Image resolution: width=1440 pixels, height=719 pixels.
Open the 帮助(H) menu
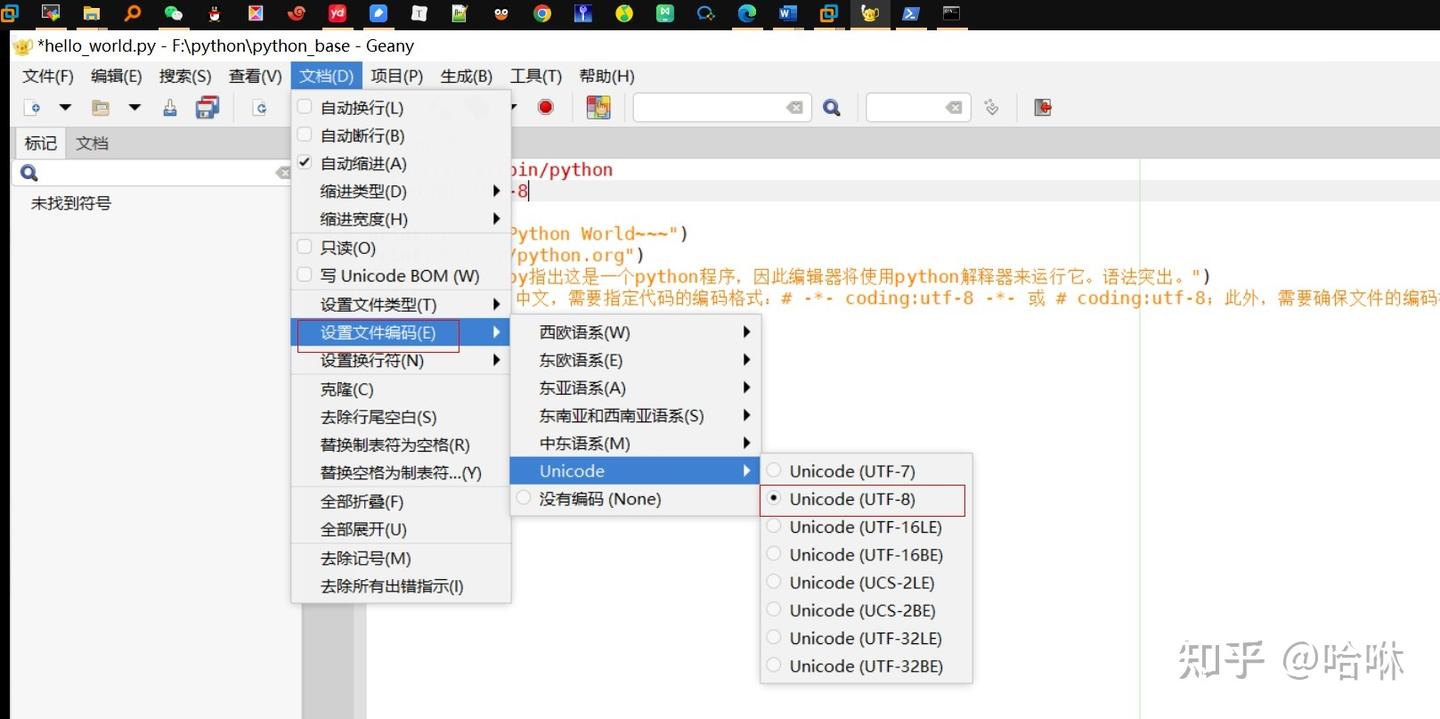(607, 76)
